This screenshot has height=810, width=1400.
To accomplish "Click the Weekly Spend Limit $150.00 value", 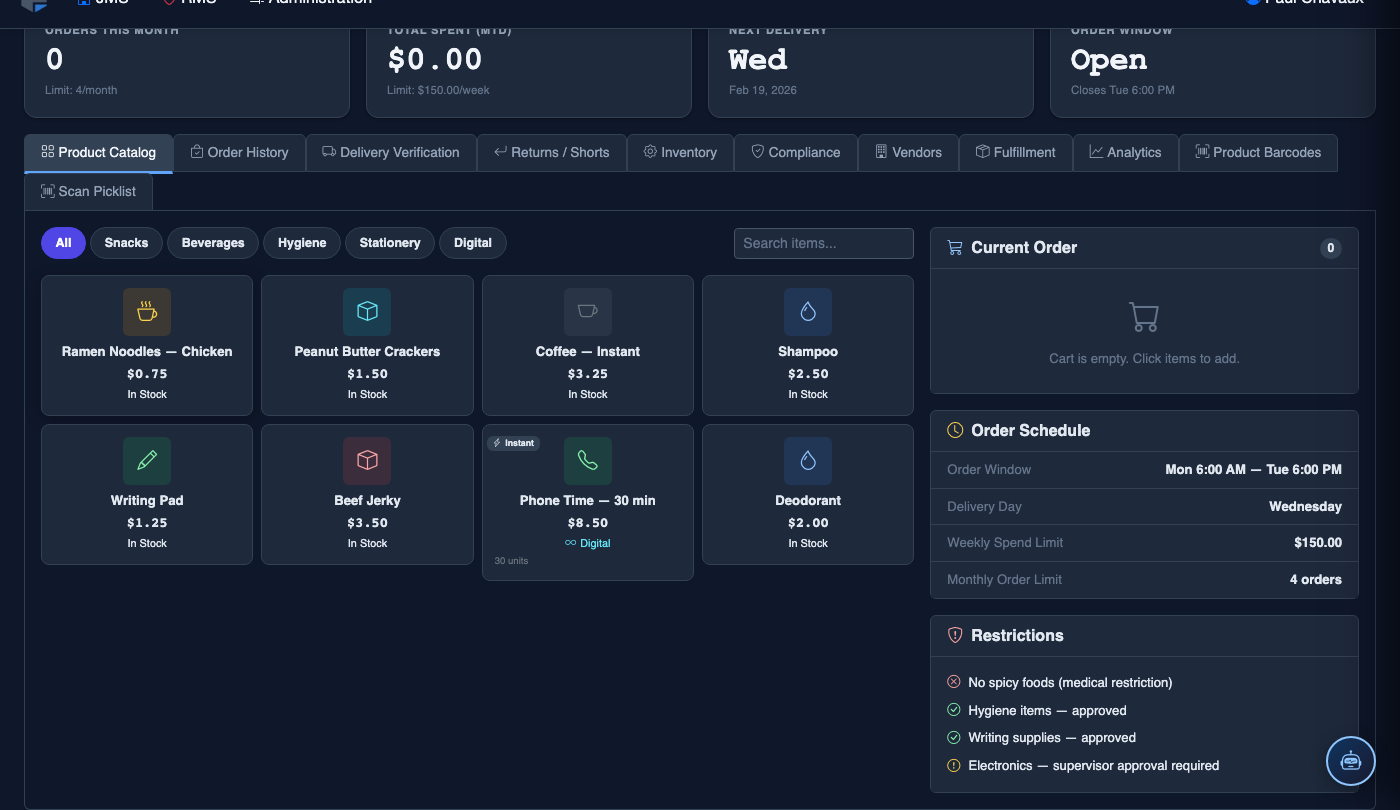I will pyautogui.click(x=1318, y=543).
